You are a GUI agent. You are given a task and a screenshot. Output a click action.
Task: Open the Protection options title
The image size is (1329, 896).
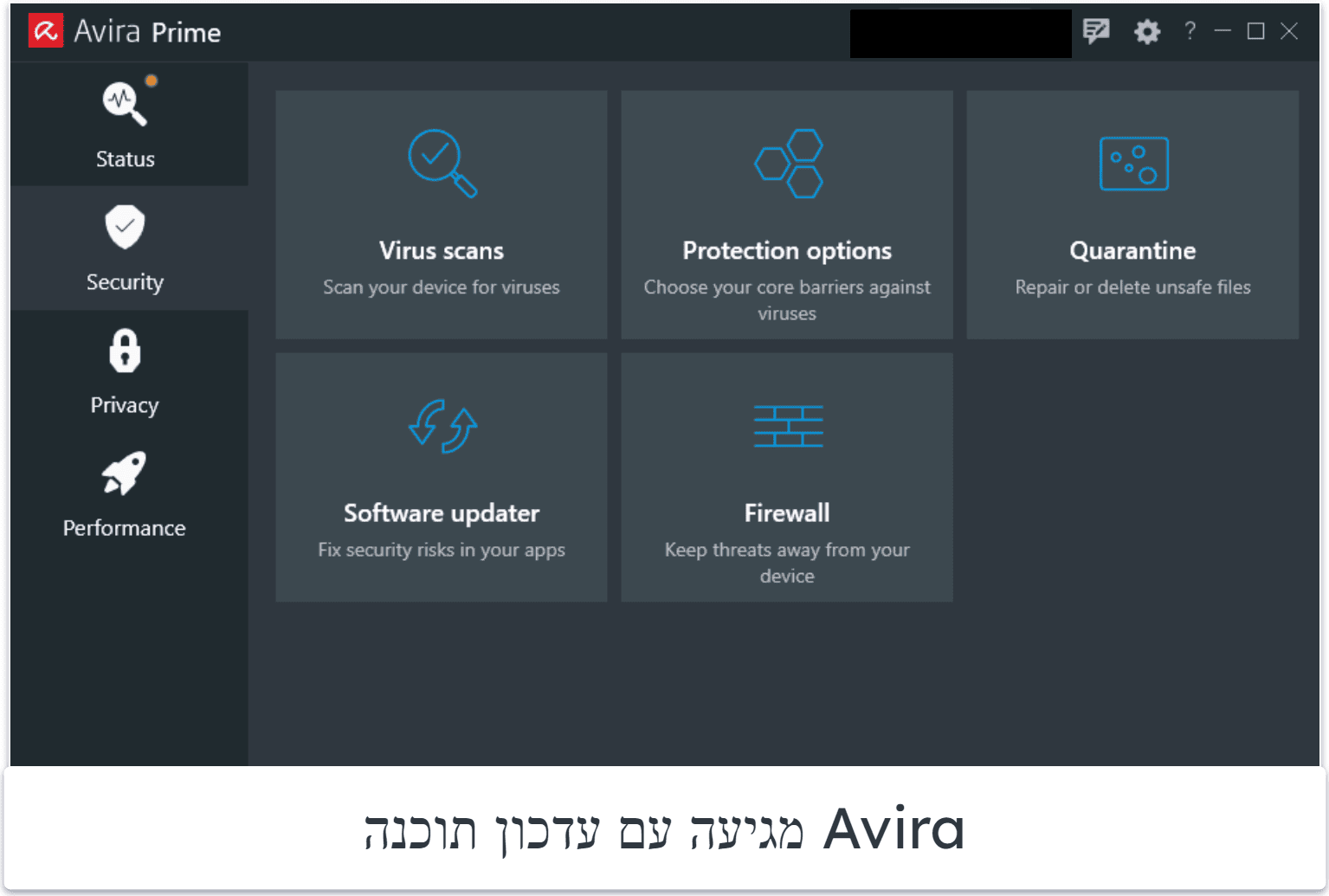click(x=787, y=251)
